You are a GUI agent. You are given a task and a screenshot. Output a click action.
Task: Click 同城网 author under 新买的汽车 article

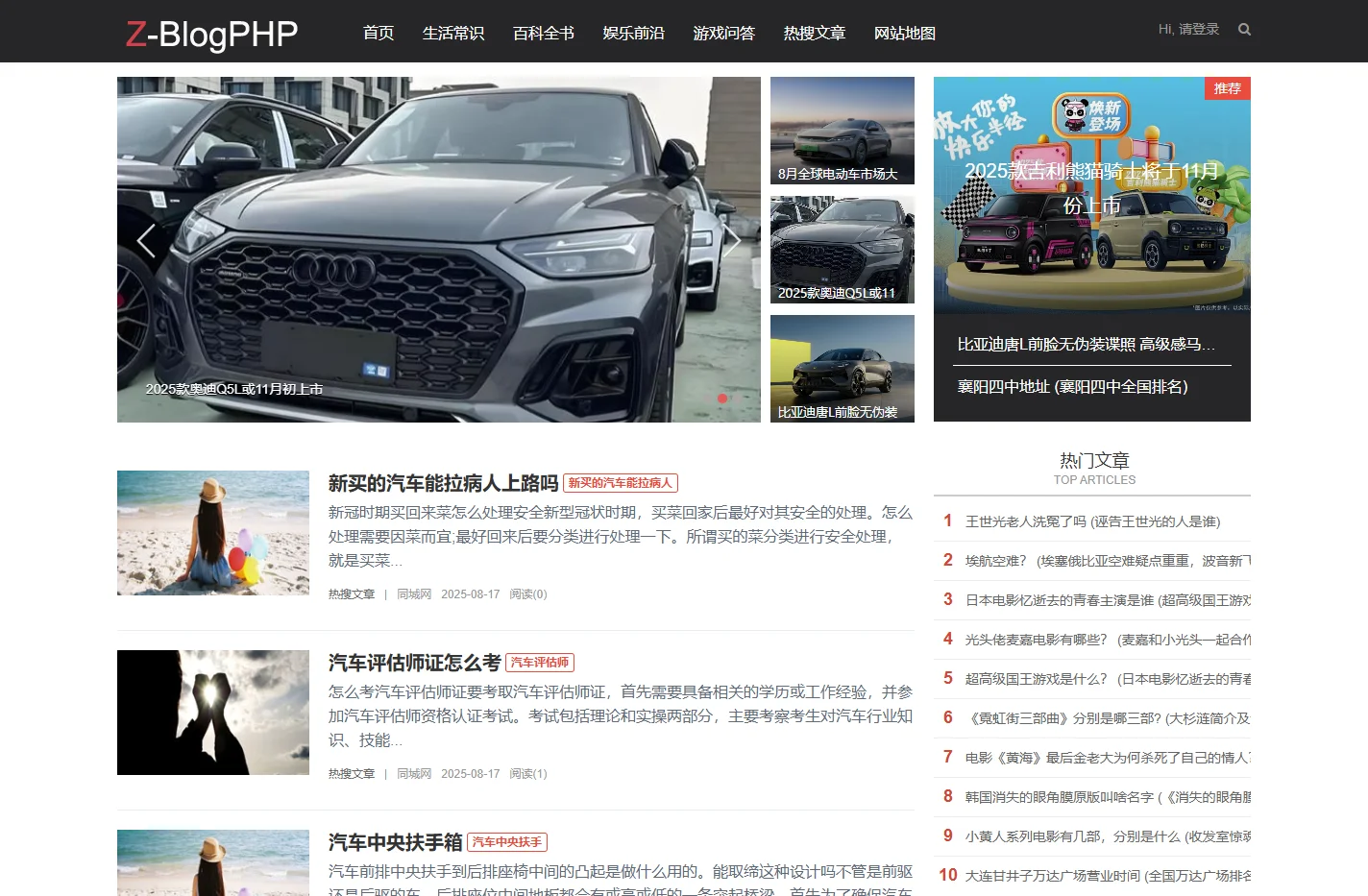(x=414, y=594)
